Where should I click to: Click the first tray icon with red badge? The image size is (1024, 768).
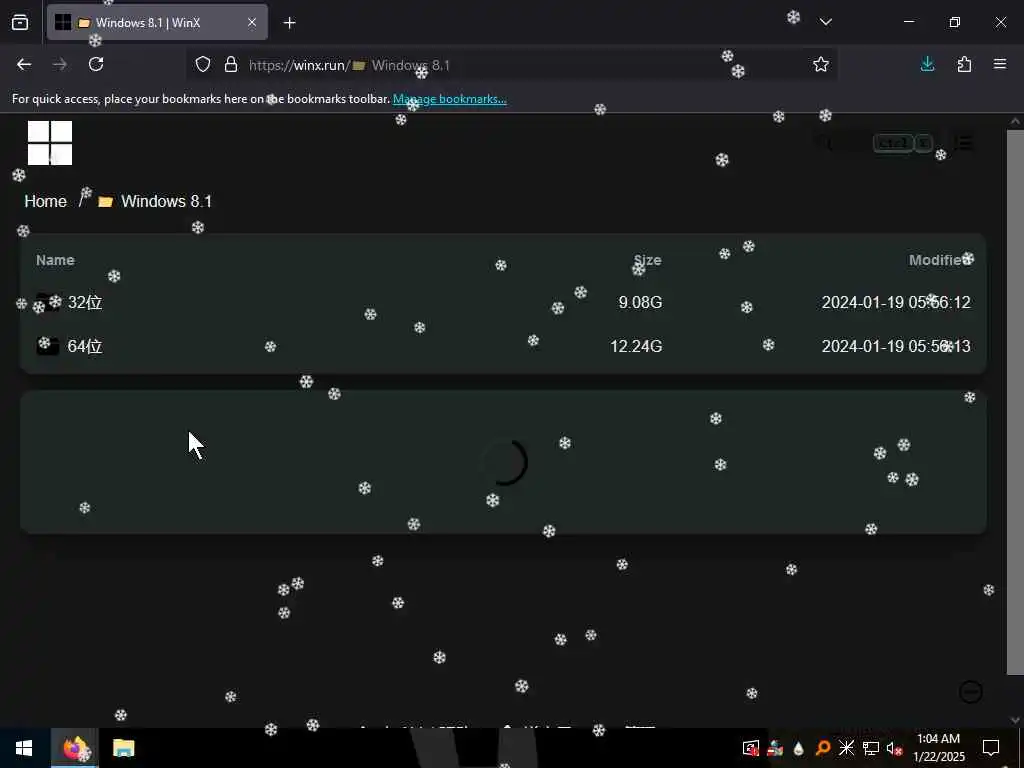point(751,748)
